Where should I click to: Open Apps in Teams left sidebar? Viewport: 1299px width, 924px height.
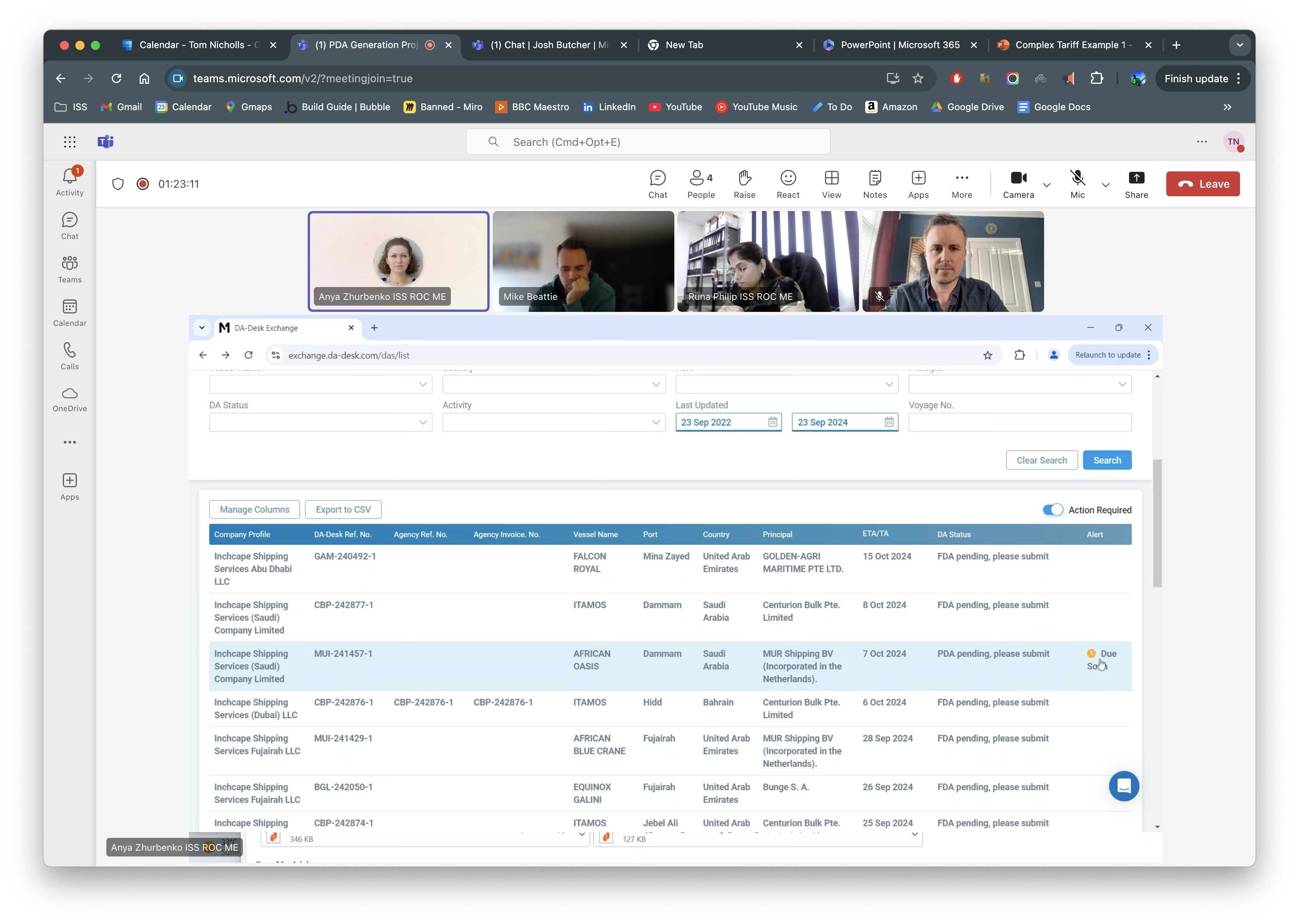tap(69, 486)
